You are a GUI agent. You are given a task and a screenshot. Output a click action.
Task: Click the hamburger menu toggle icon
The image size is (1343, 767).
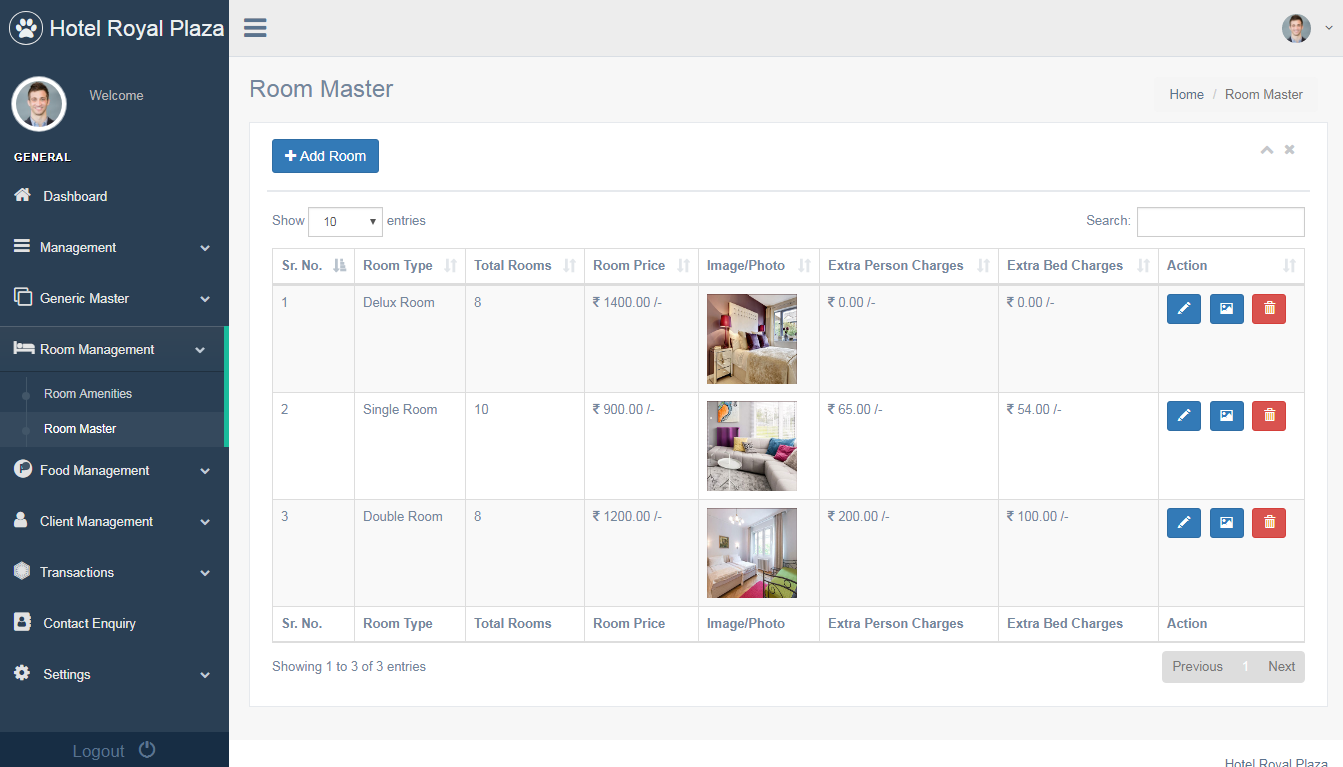click(x=255, y=28)
